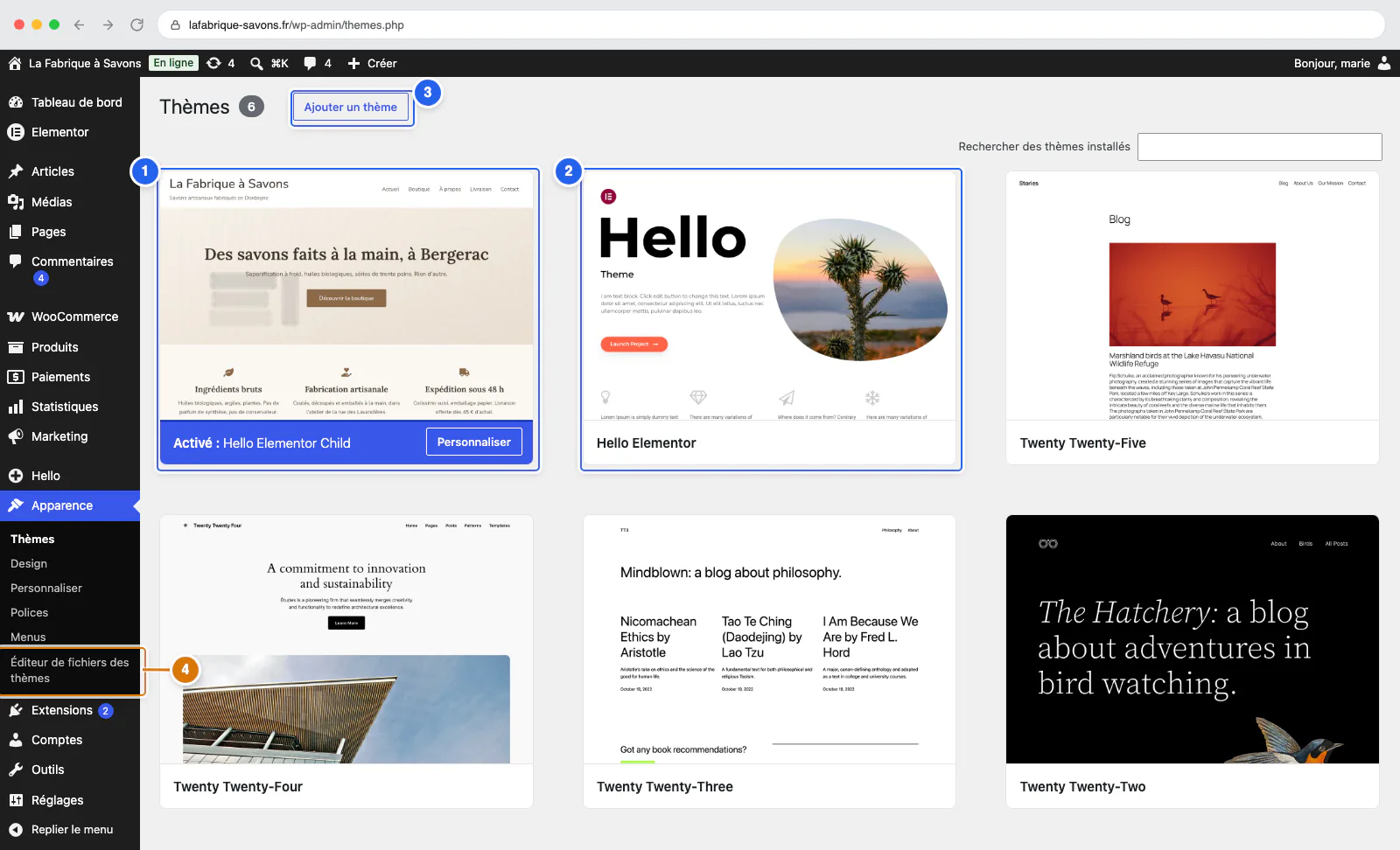Click the home icon beside La Fabrique à Savons
The height and width of the screenshot is (850, 1400).
[x=15, y=63]
